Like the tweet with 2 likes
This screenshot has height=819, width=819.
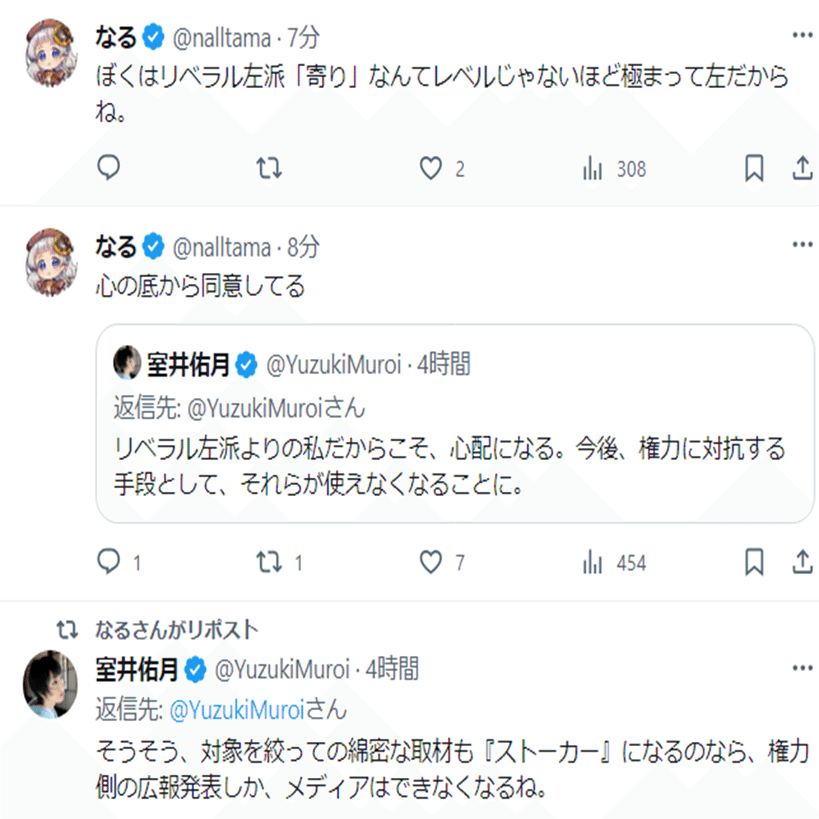430,168
